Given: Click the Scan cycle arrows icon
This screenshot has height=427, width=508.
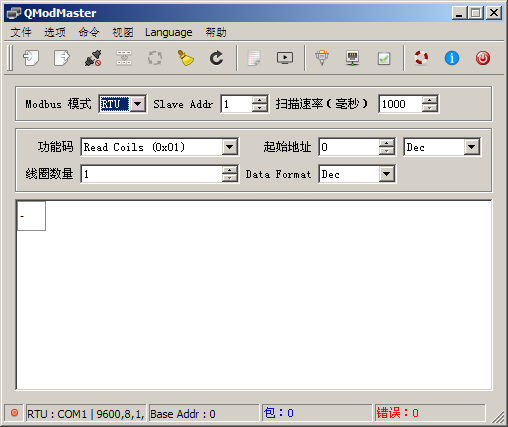Looking at the screenshot, I should coord(155,58).
